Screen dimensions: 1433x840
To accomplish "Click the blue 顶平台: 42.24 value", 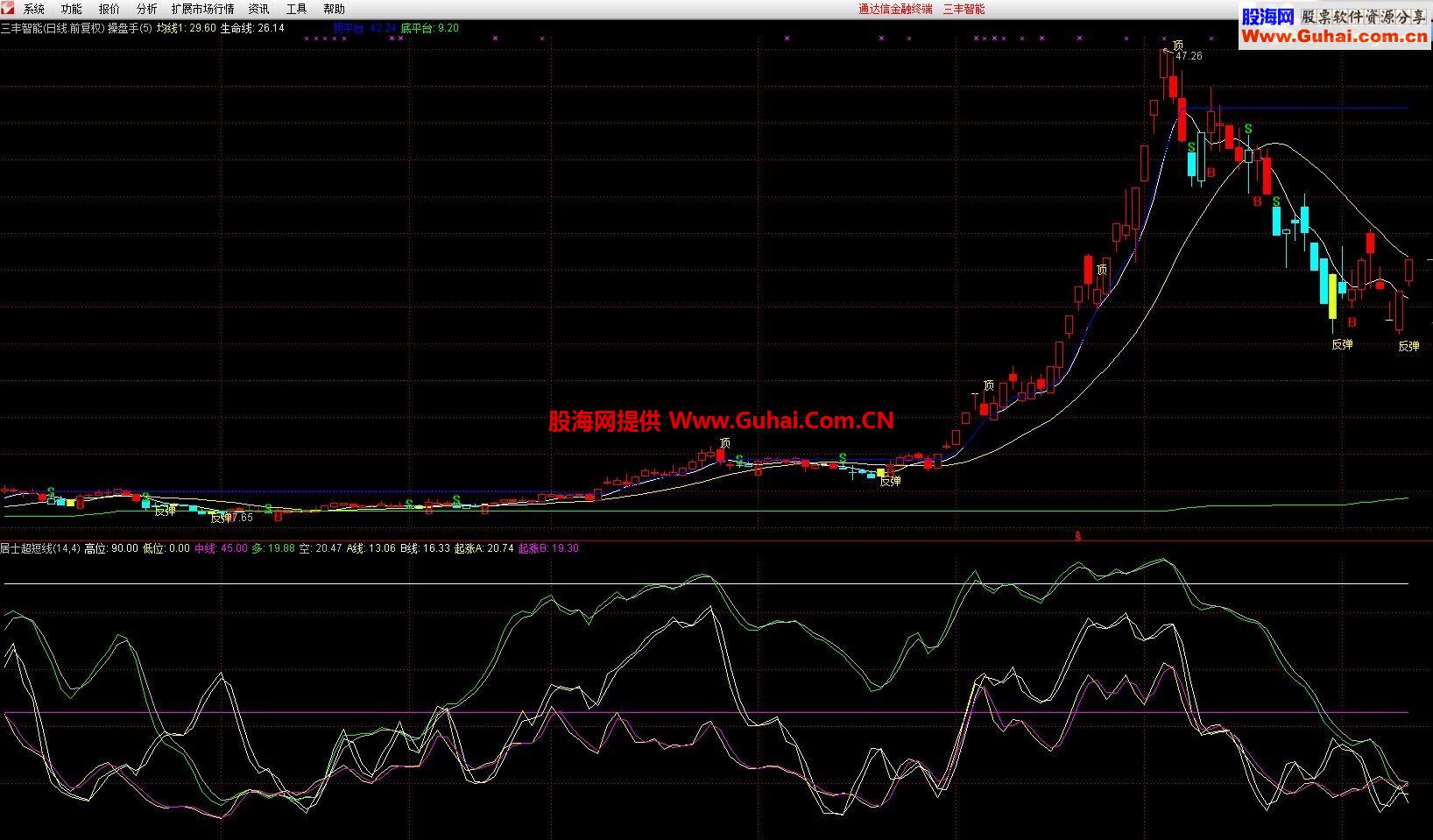I will pyautogui.click(x=364, y=28).
